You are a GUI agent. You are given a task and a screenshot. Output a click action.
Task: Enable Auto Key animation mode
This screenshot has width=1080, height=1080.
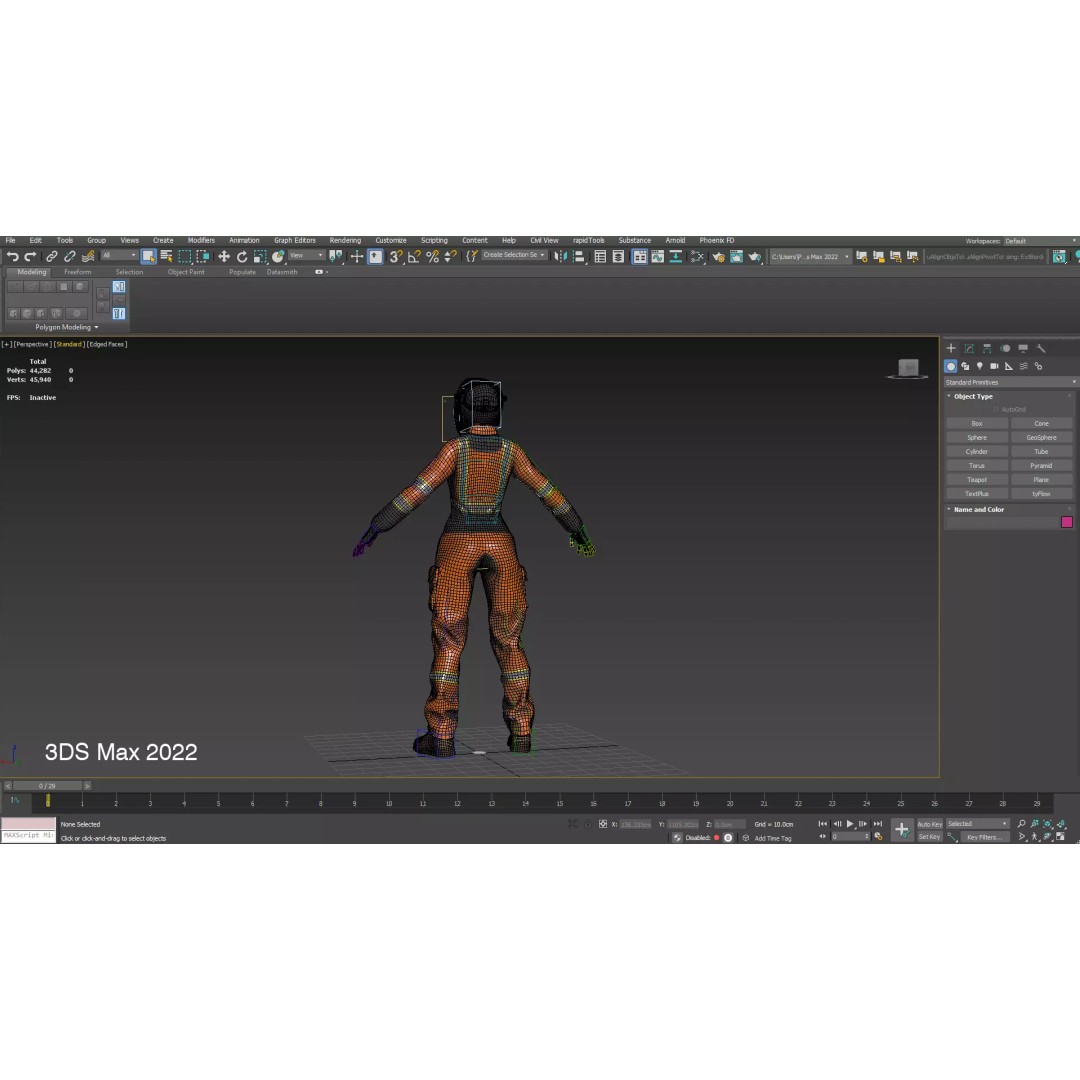pyautogui.click(x=929, y=824)
